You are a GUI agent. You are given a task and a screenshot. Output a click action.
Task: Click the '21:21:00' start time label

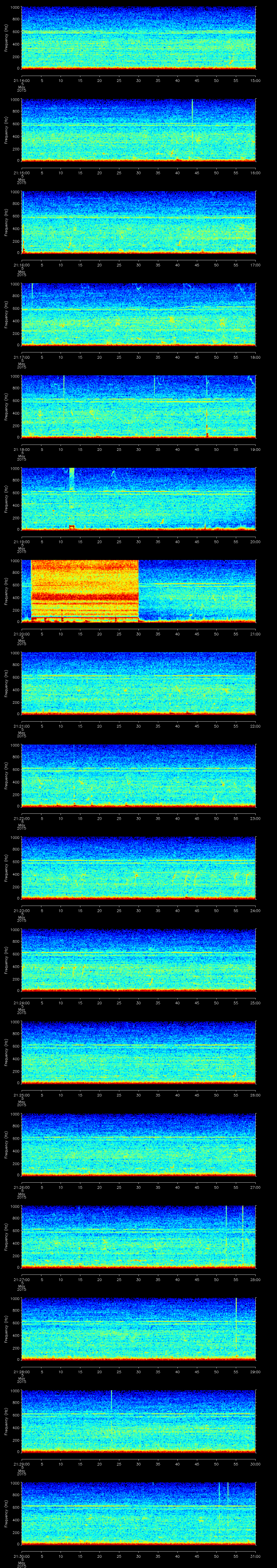tap(21, 726)
